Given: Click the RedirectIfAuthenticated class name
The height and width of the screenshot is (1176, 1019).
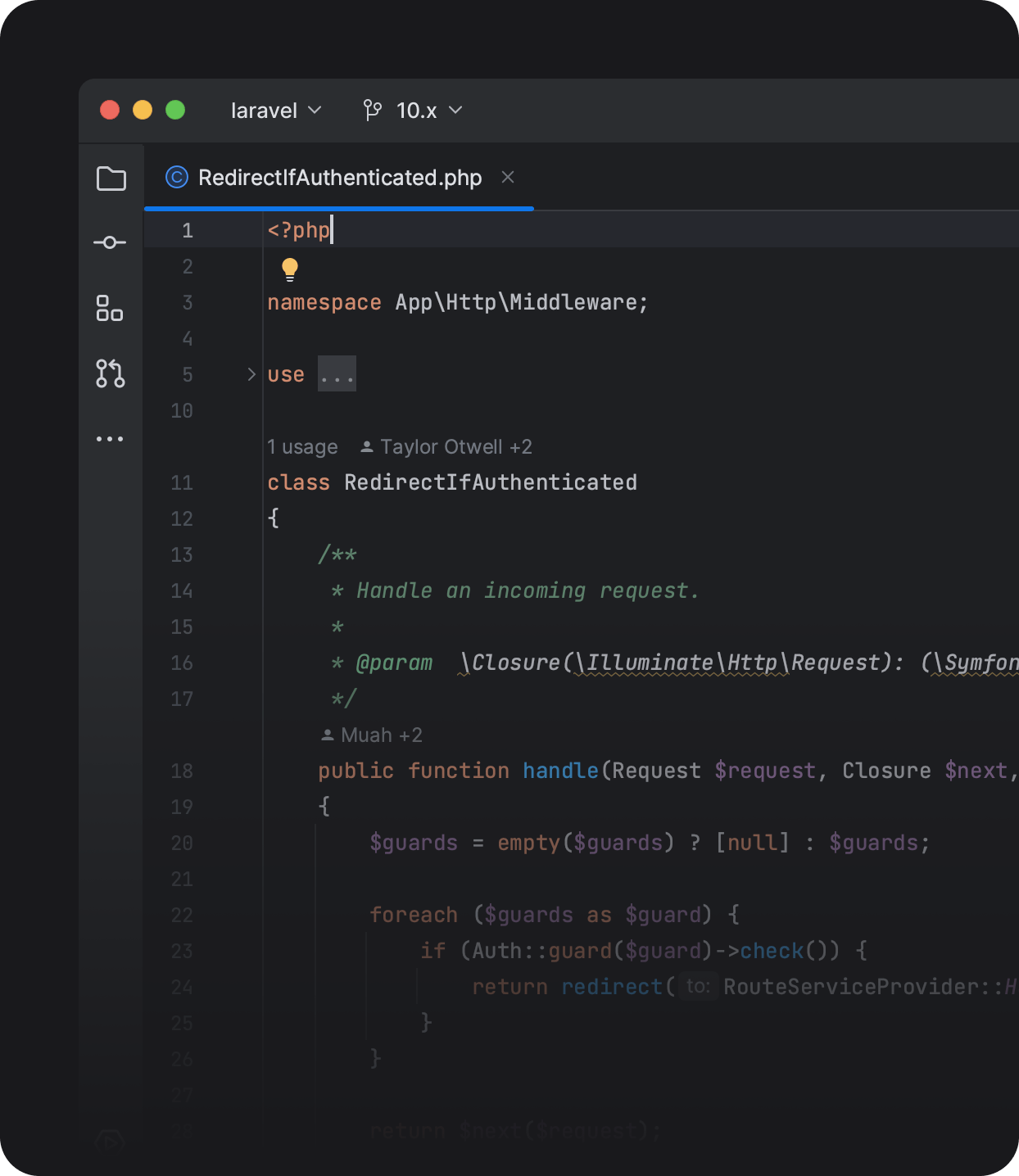Looking at the screenshot, I should pos(490,482).
